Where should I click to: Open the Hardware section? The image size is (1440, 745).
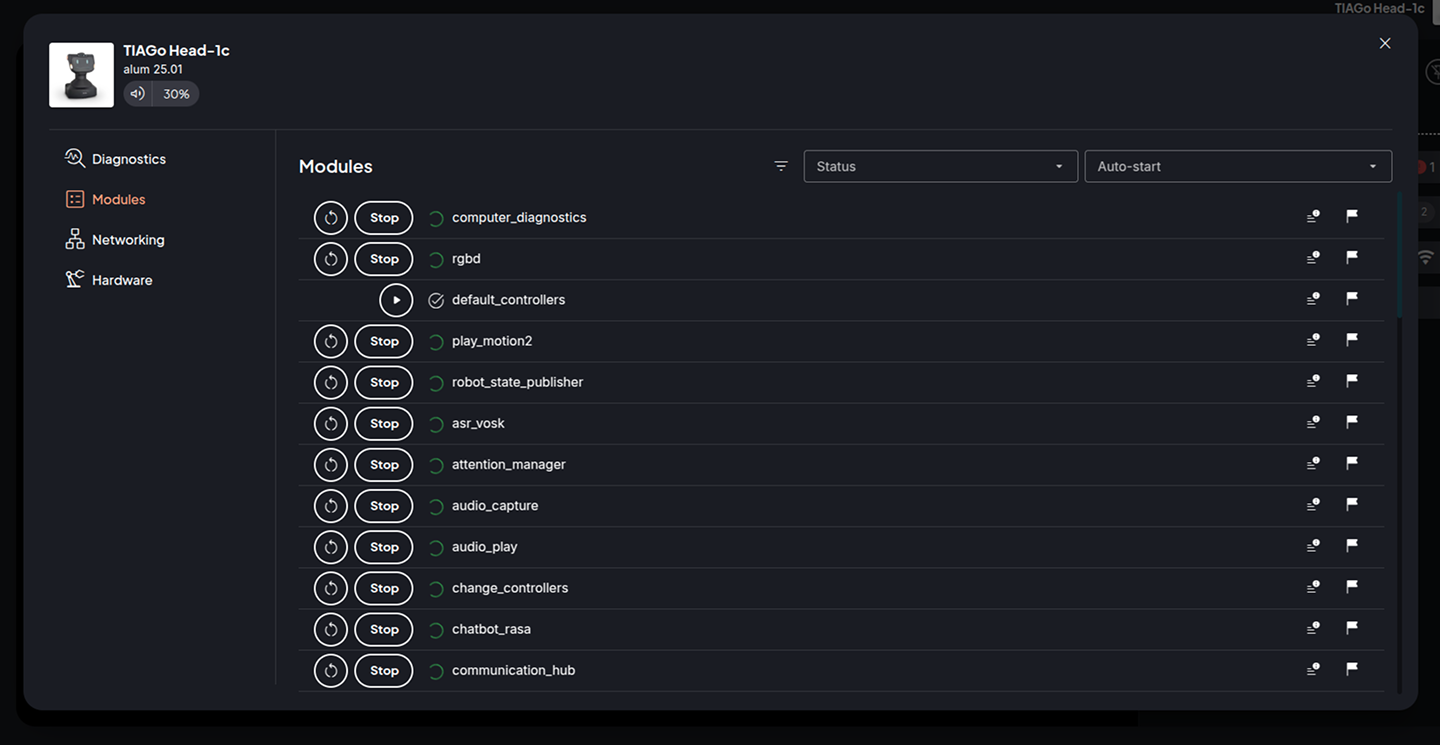click(108, 280)
